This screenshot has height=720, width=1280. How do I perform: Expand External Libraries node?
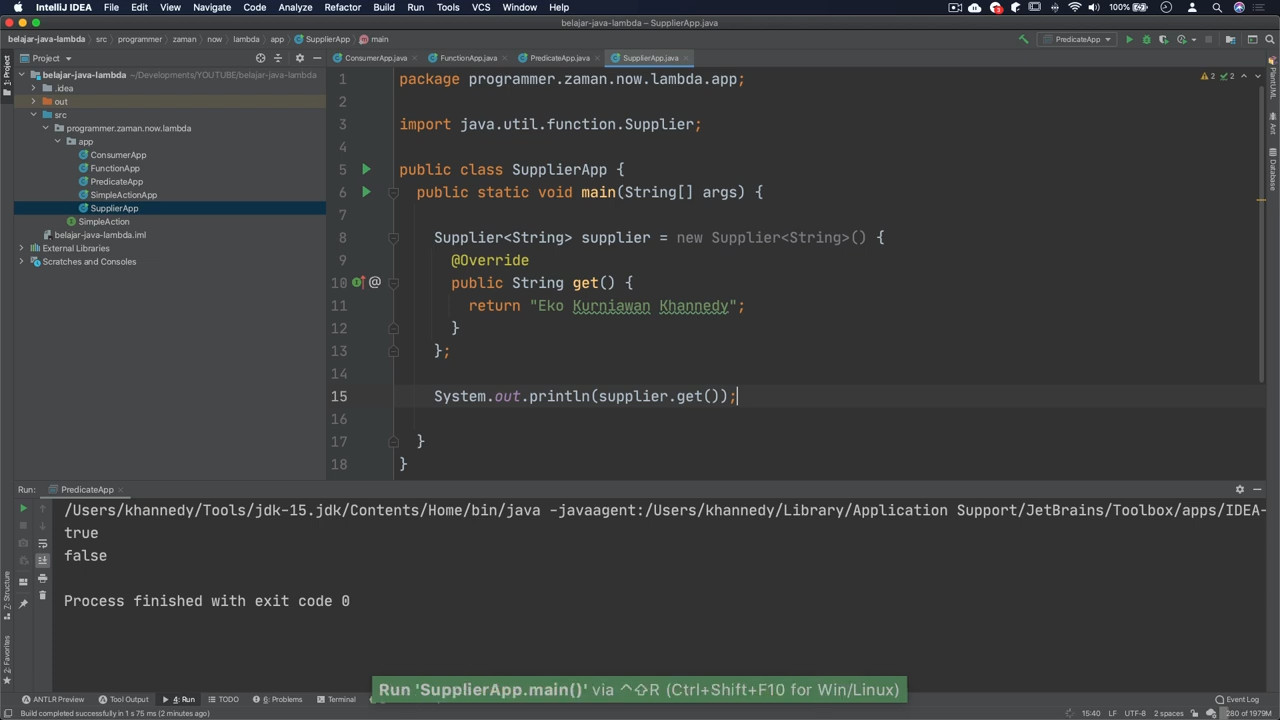[x=21, y=248]
